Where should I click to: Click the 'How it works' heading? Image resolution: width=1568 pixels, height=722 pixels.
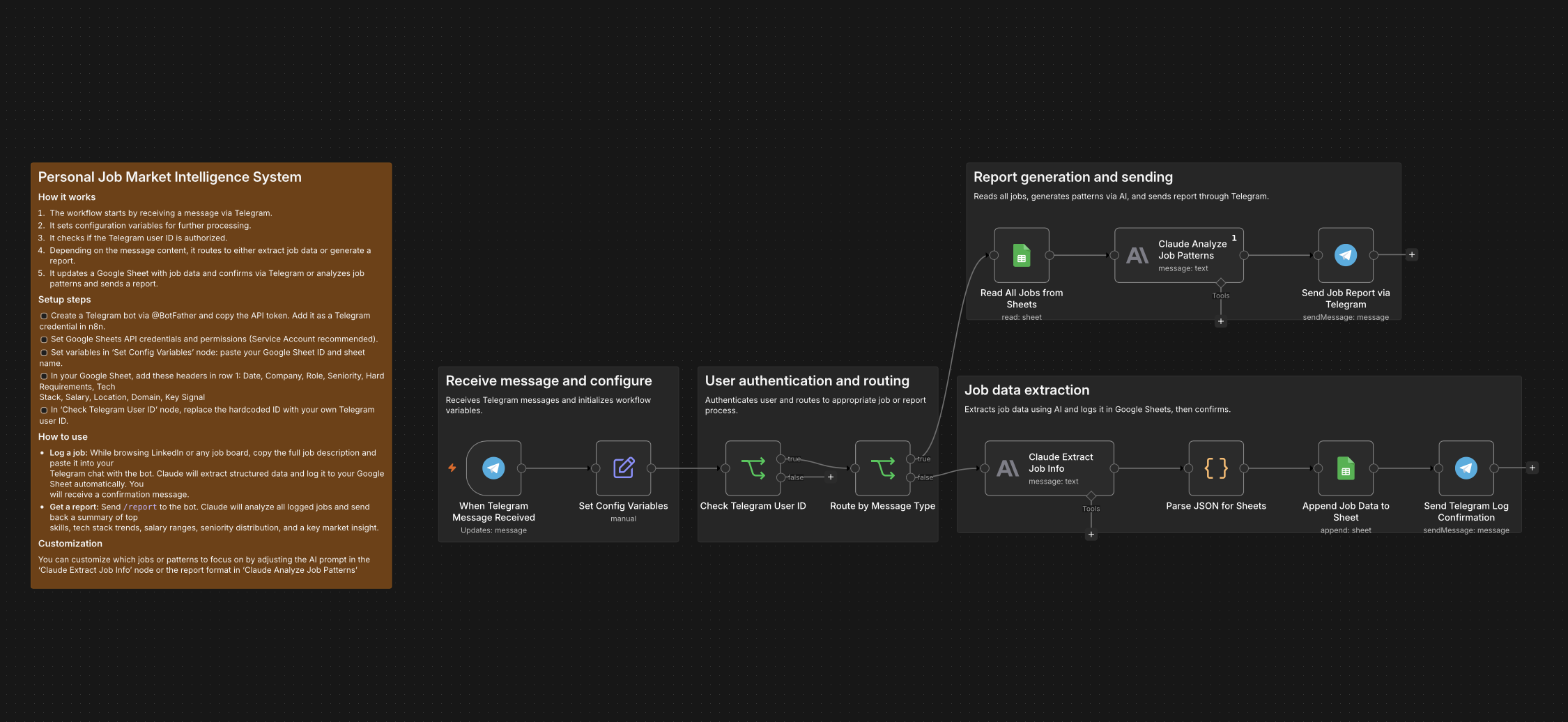point(67,197)
